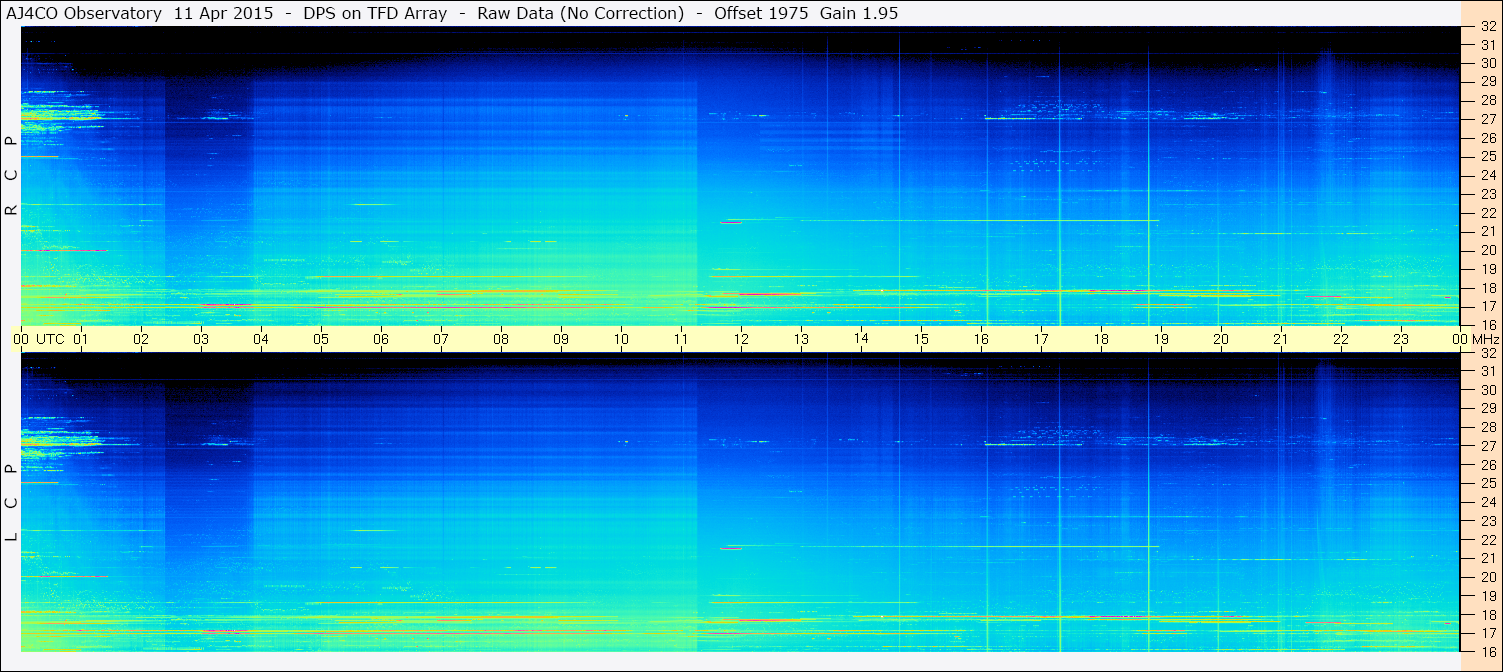
Task: Select the 15 hour time axis marker
Action: 921,339
